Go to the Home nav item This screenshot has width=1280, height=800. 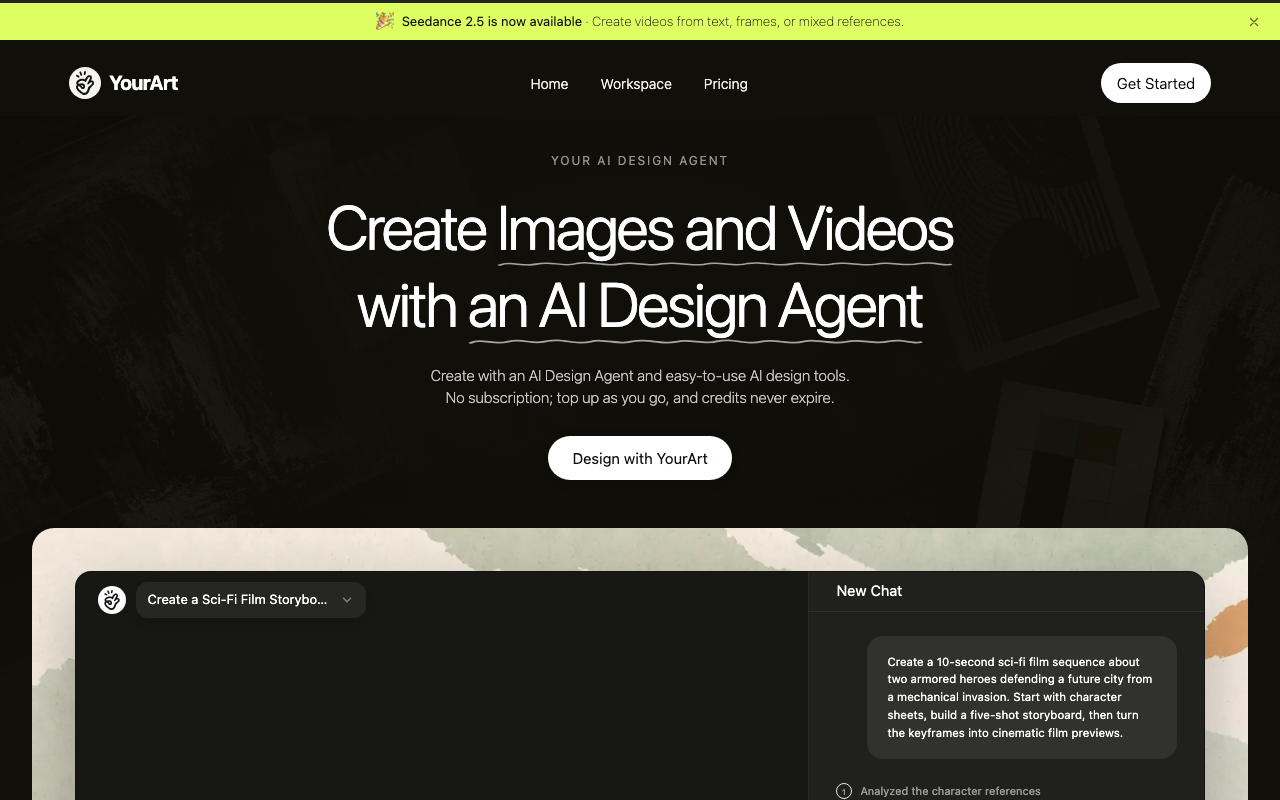[549, 84]
